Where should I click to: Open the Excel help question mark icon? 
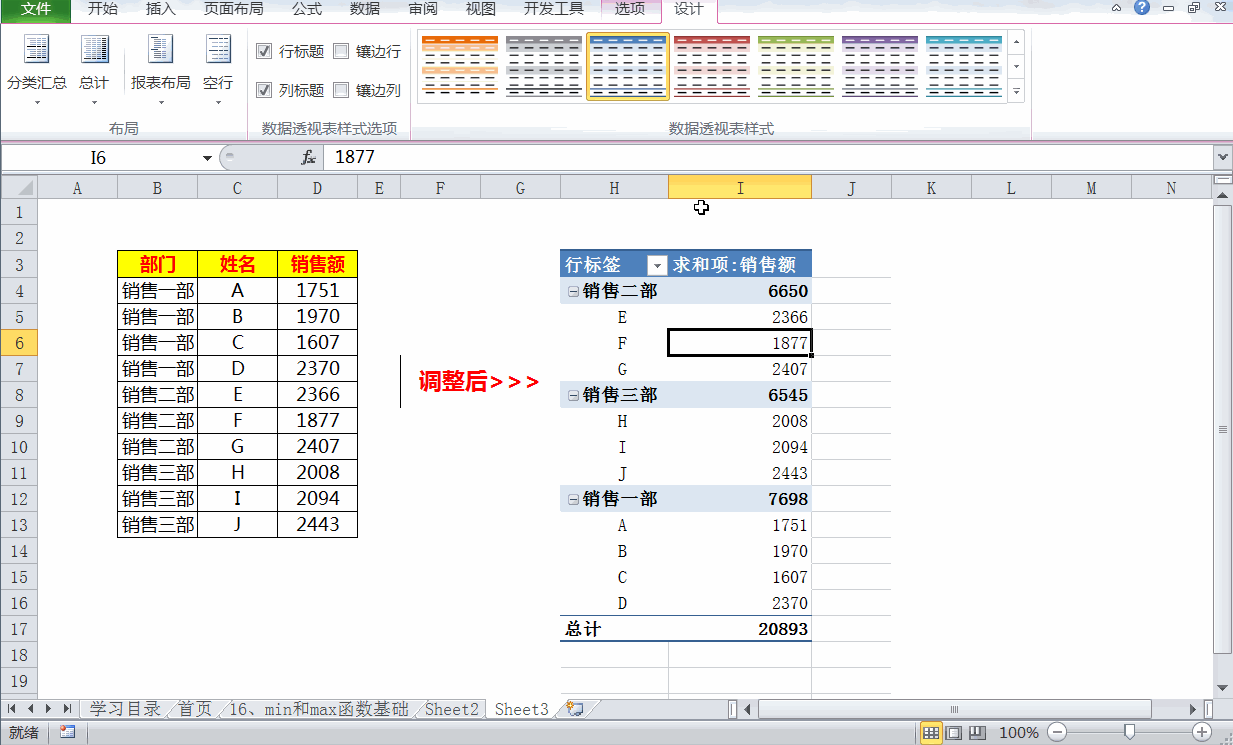point(1142,8)
